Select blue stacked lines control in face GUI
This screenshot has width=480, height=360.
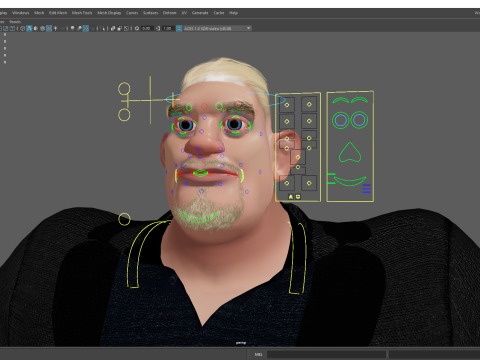(x=366, y=189)
